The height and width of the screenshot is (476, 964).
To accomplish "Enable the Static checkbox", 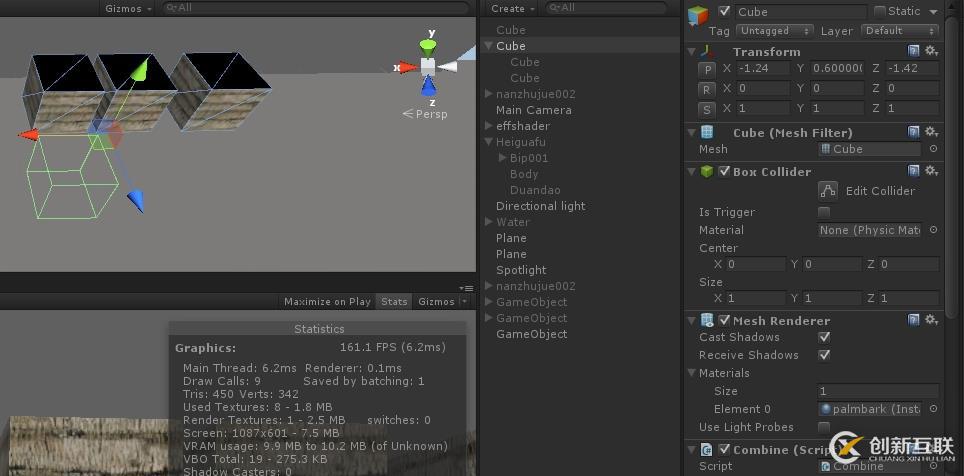I will coord(880,11).
